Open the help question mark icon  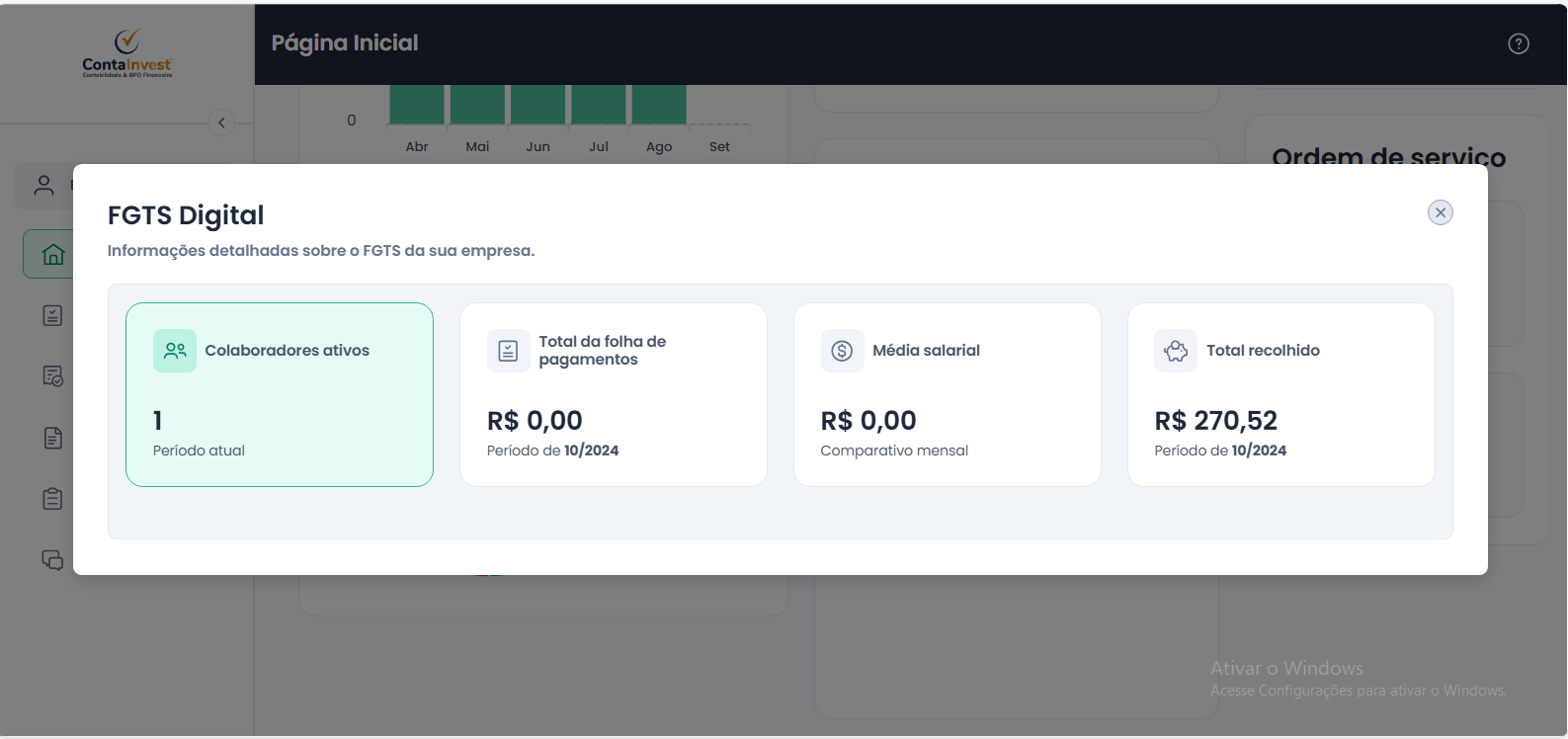click(x=1519, y=43)
